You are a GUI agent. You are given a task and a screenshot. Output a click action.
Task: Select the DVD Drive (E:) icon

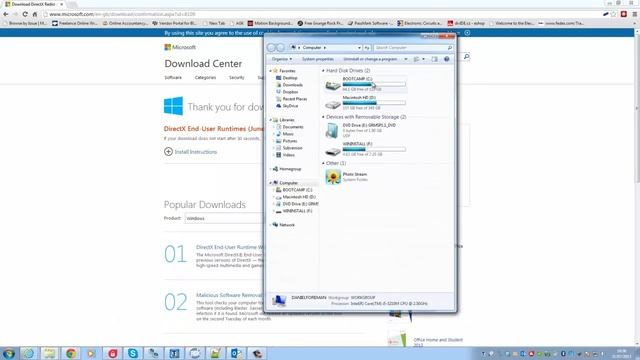[x=332, y=131]
